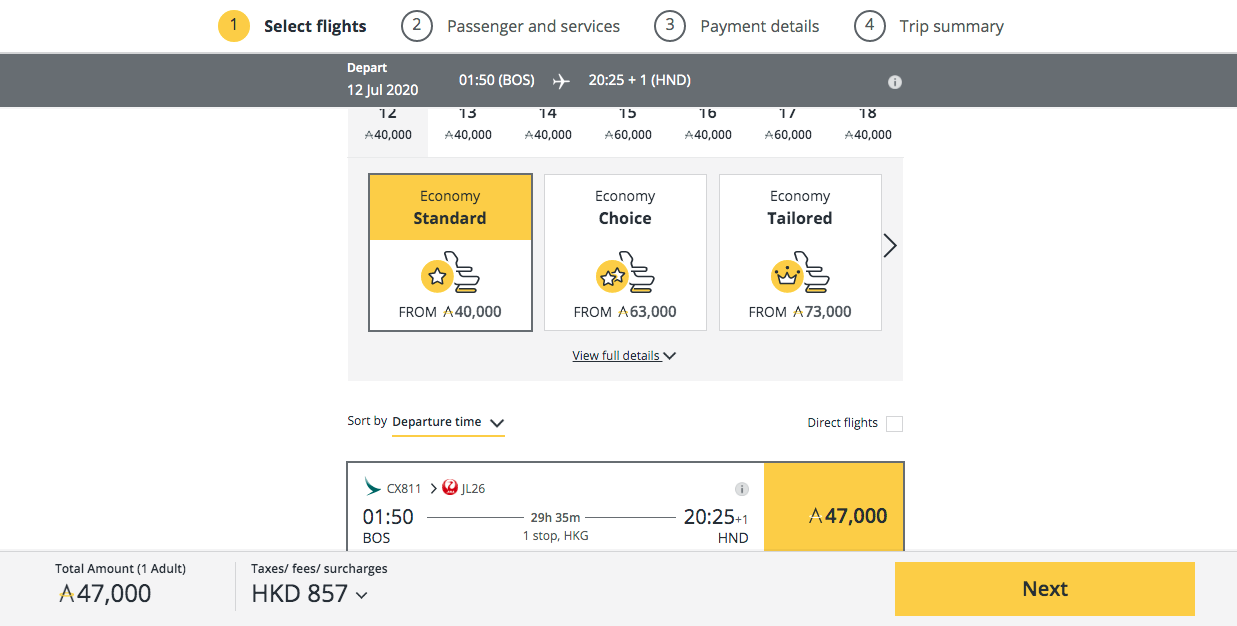This screenshot has width=1237, height=626.
Task: Click the Economy Standard seat icon
Action: (x=450, y=275)
